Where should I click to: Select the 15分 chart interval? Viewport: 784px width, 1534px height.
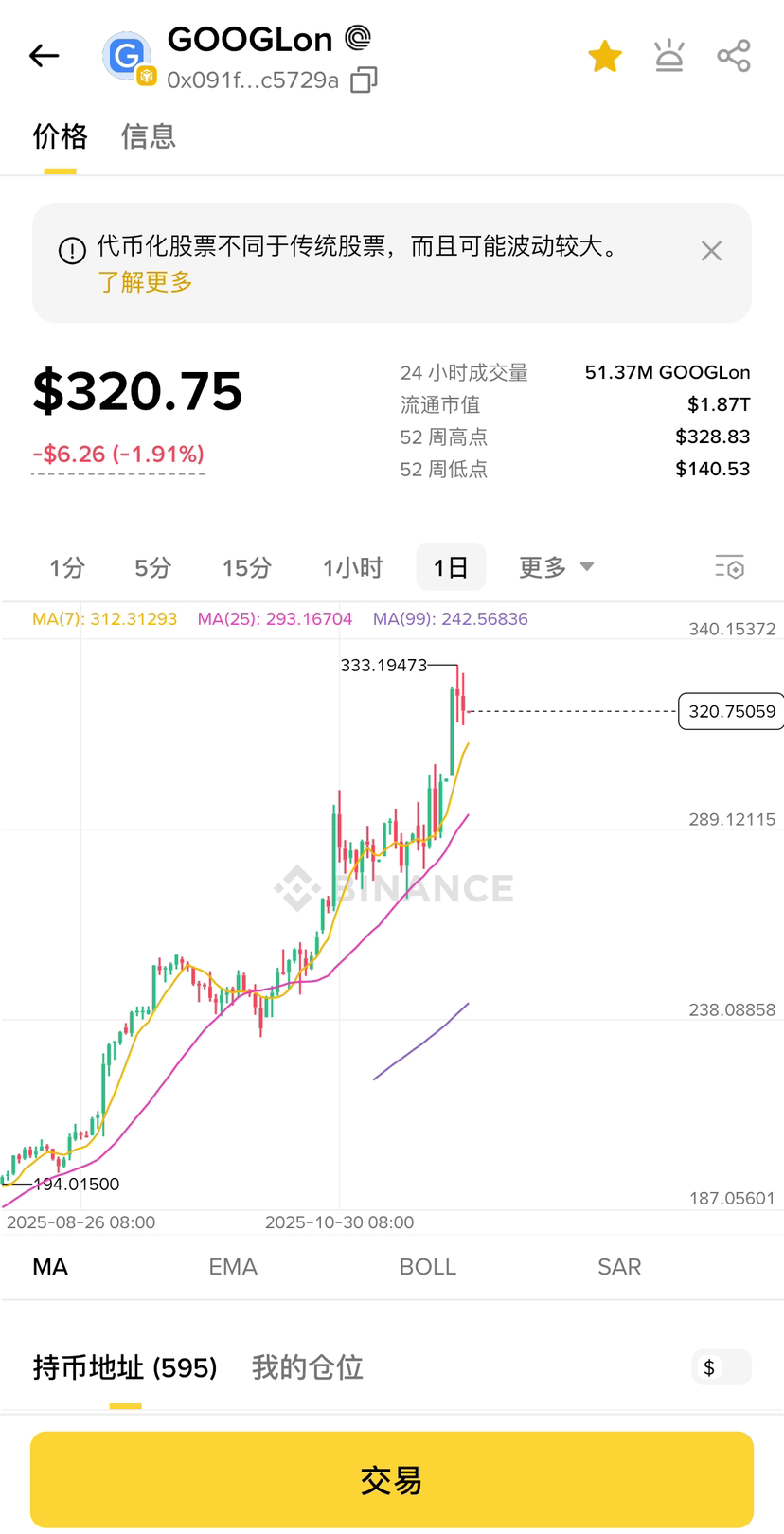click(x=246, y=567)
